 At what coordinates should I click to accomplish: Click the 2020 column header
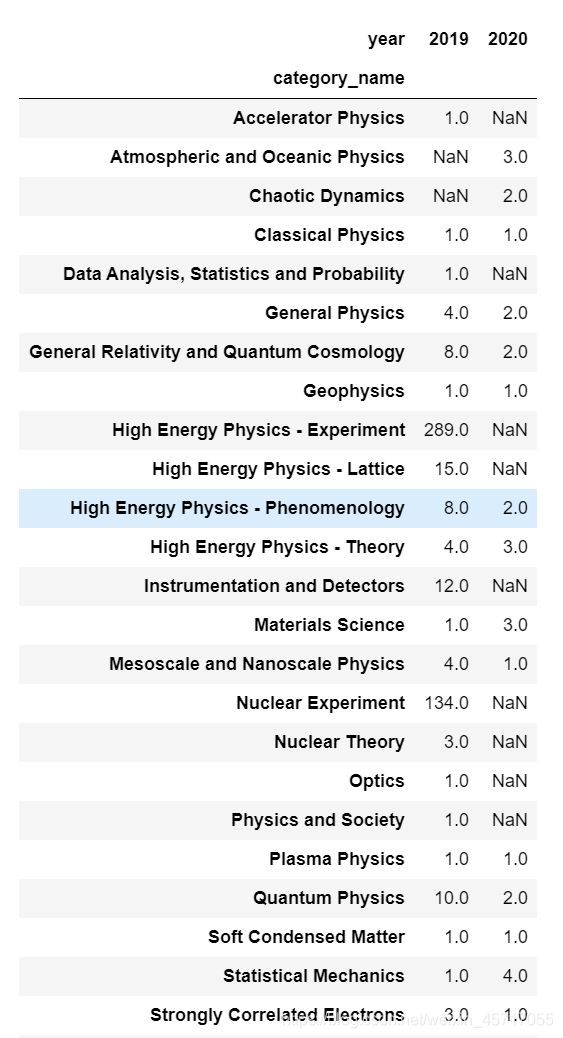pos(508,39)
